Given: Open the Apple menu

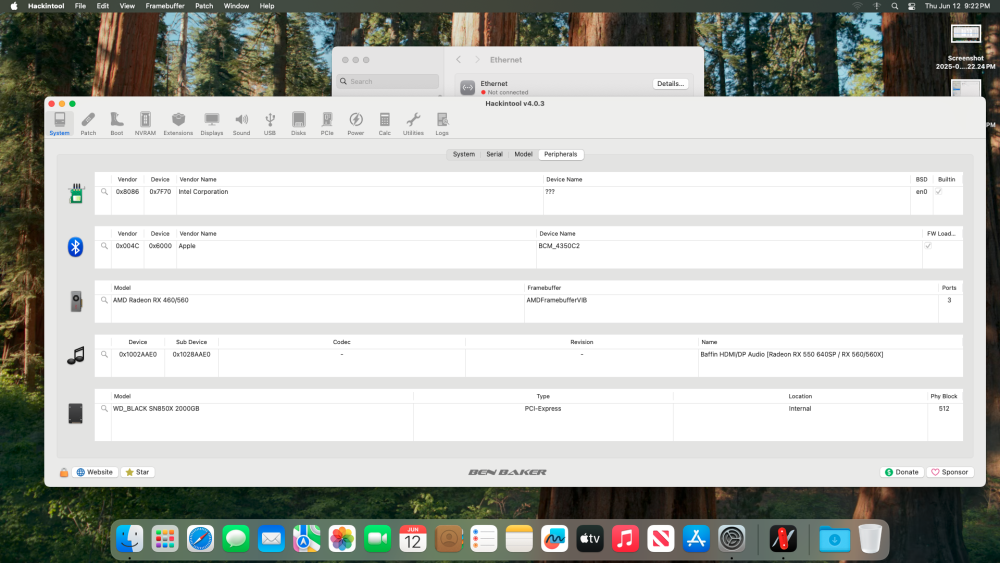Looking at the screenshot, I should (14, 6).
